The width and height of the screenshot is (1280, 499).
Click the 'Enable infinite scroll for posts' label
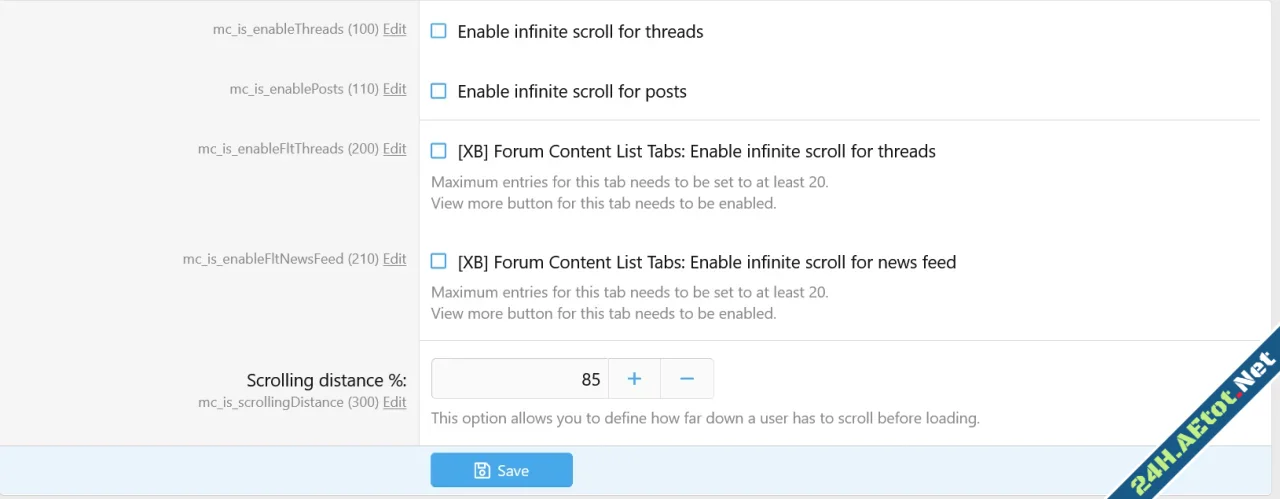pos(572,92)
